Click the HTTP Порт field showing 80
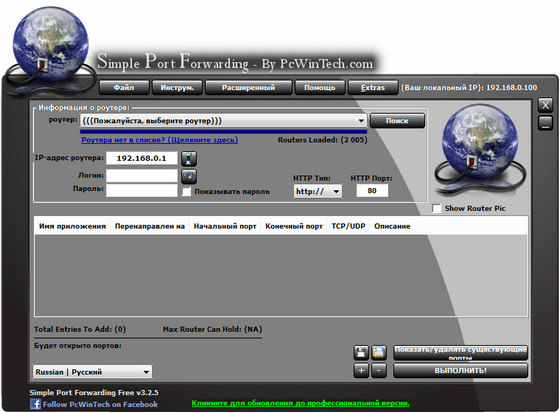 [x=372, y=191]
